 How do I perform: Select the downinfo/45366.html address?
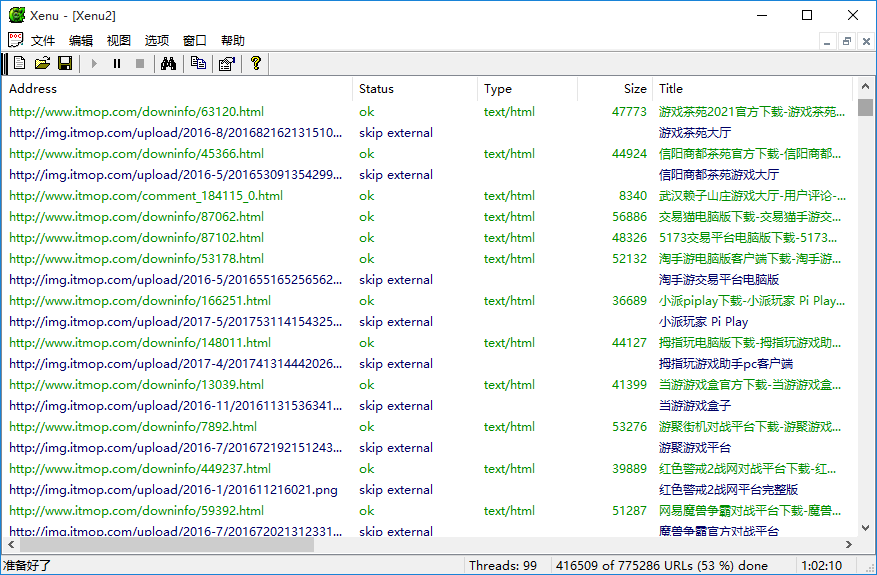tap(136, 153)
